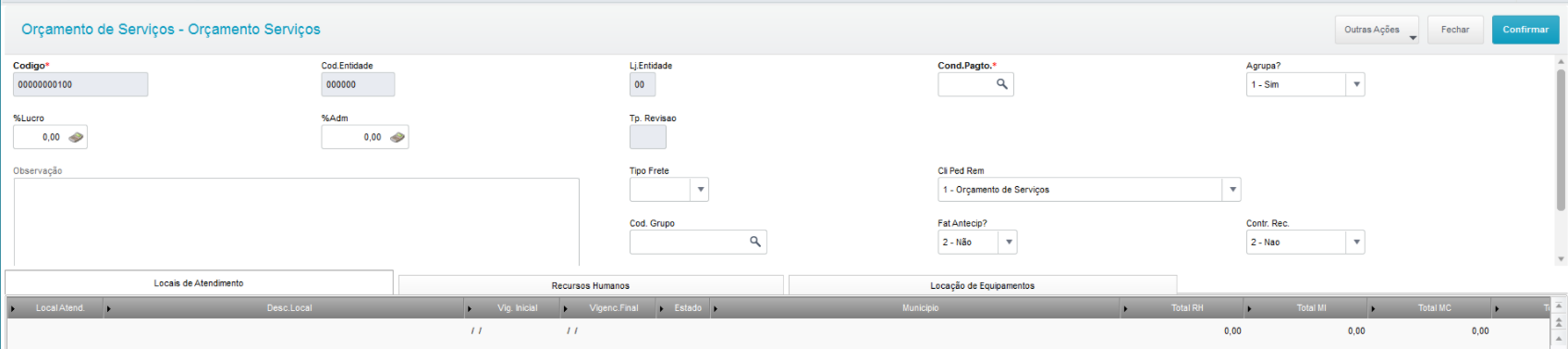Open lookup magnifier in Cod. Grupo field
Screen dimensions: 1568x349
click(755, 242)
